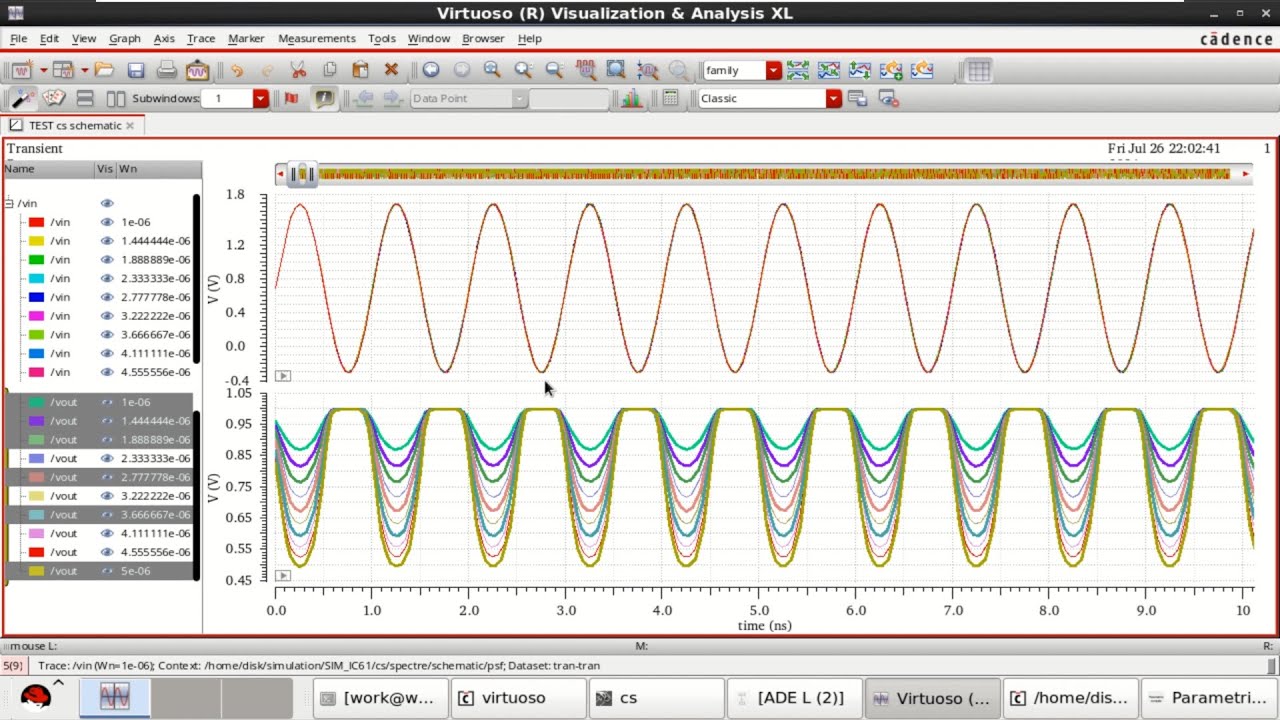1280x720 pixels.
Task: Click the split strips arrows icon next to family
Action: coord(798,70)
